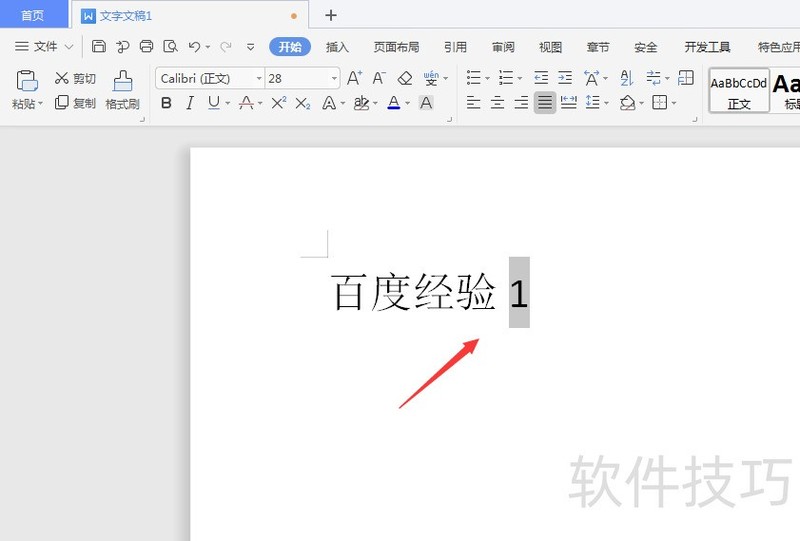Activate the 格式刷 format painter
The image size is (800, 541).
[122, 90]
